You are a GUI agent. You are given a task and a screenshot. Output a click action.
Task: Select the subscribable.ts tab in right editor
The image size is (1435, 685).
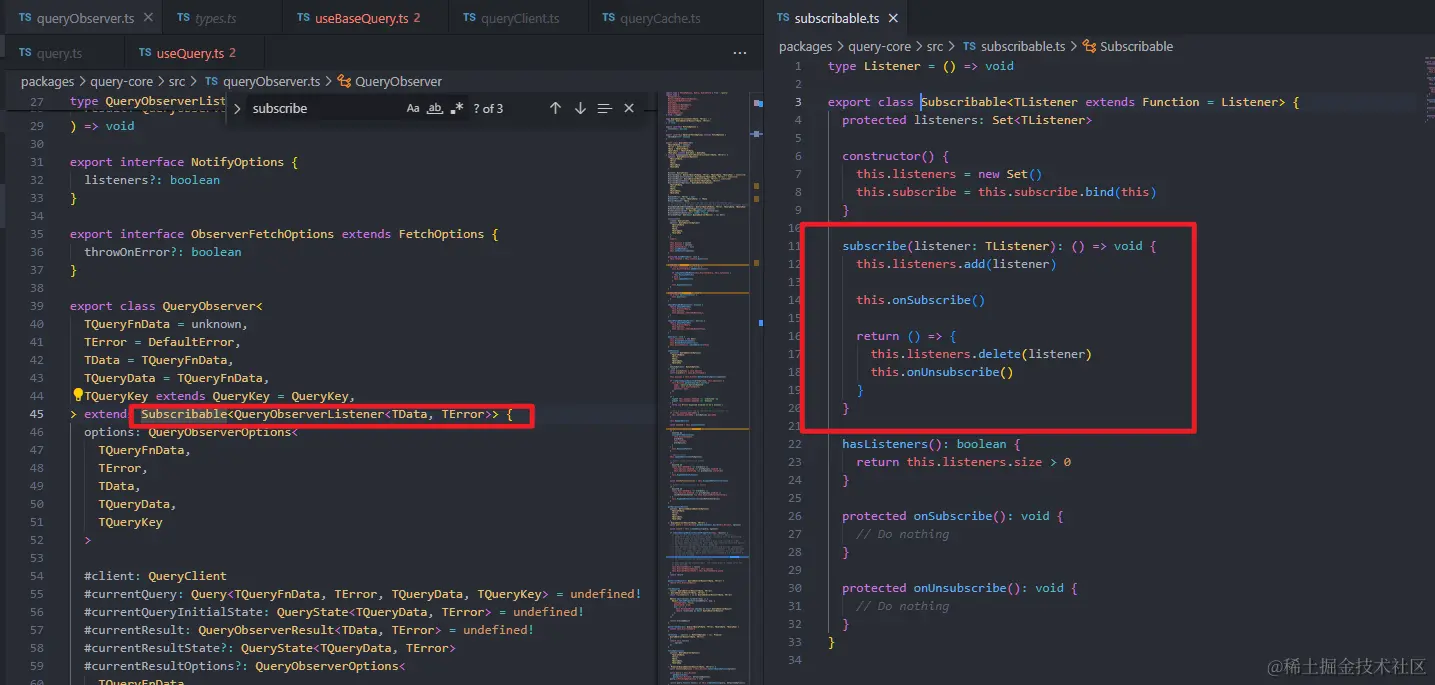[x=837, y=18]
